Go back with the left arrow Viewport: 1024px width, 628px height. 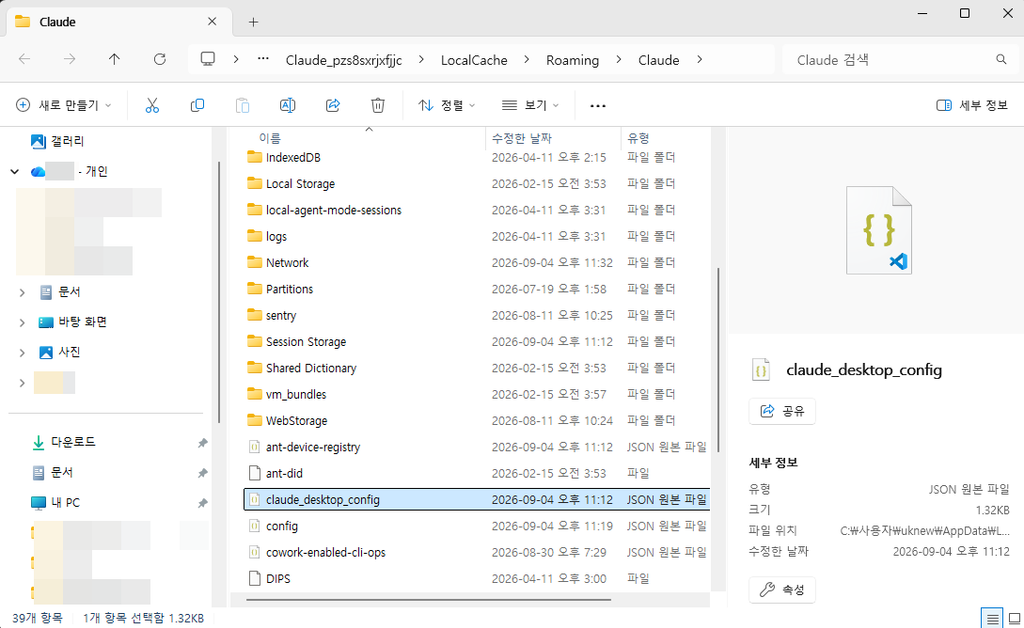(25, 59)
